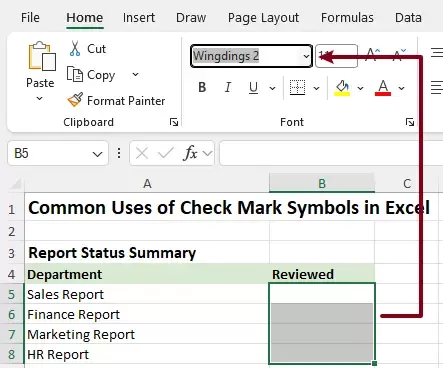Image resolution: width=443 pixels, height=368 pixels.
Task: Click the Cut text button
Action: 96,49
